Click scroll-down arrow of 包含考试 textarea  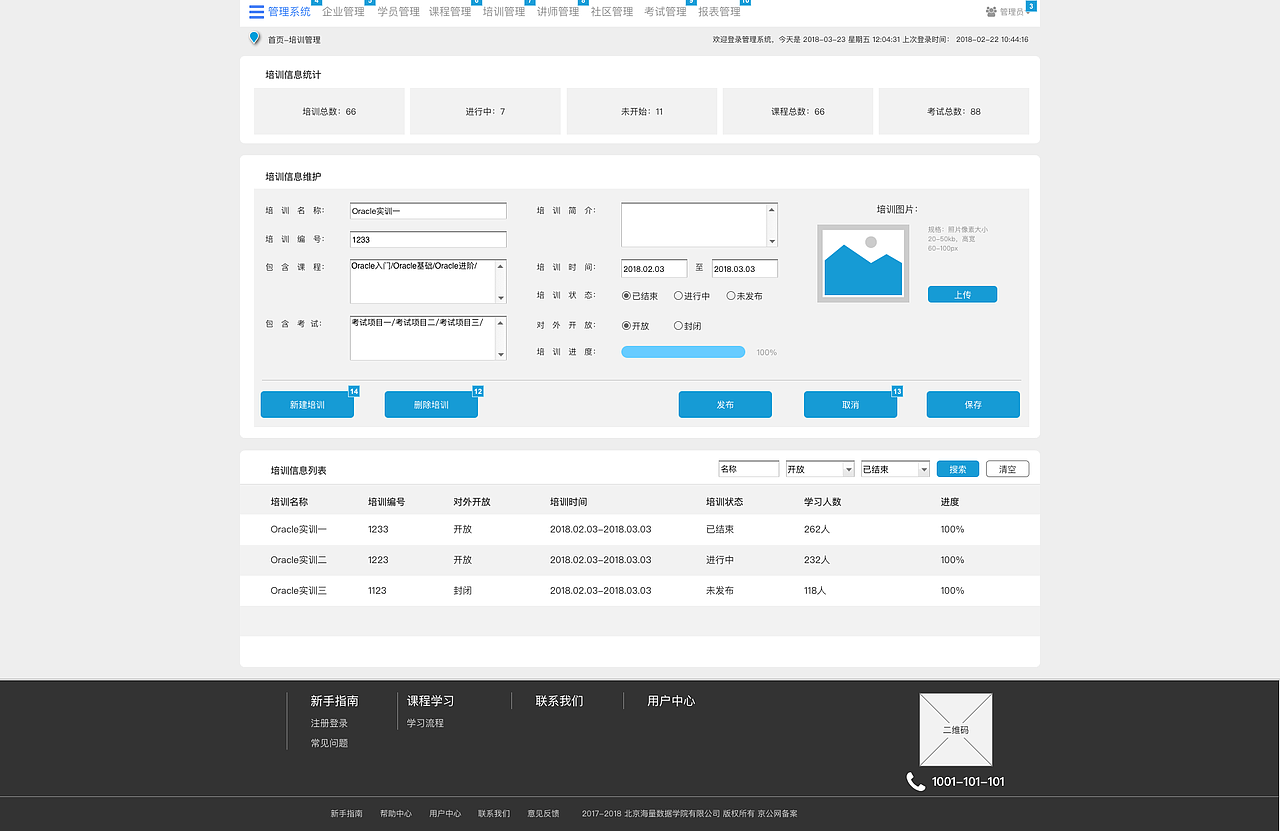(x=501, y=354)
